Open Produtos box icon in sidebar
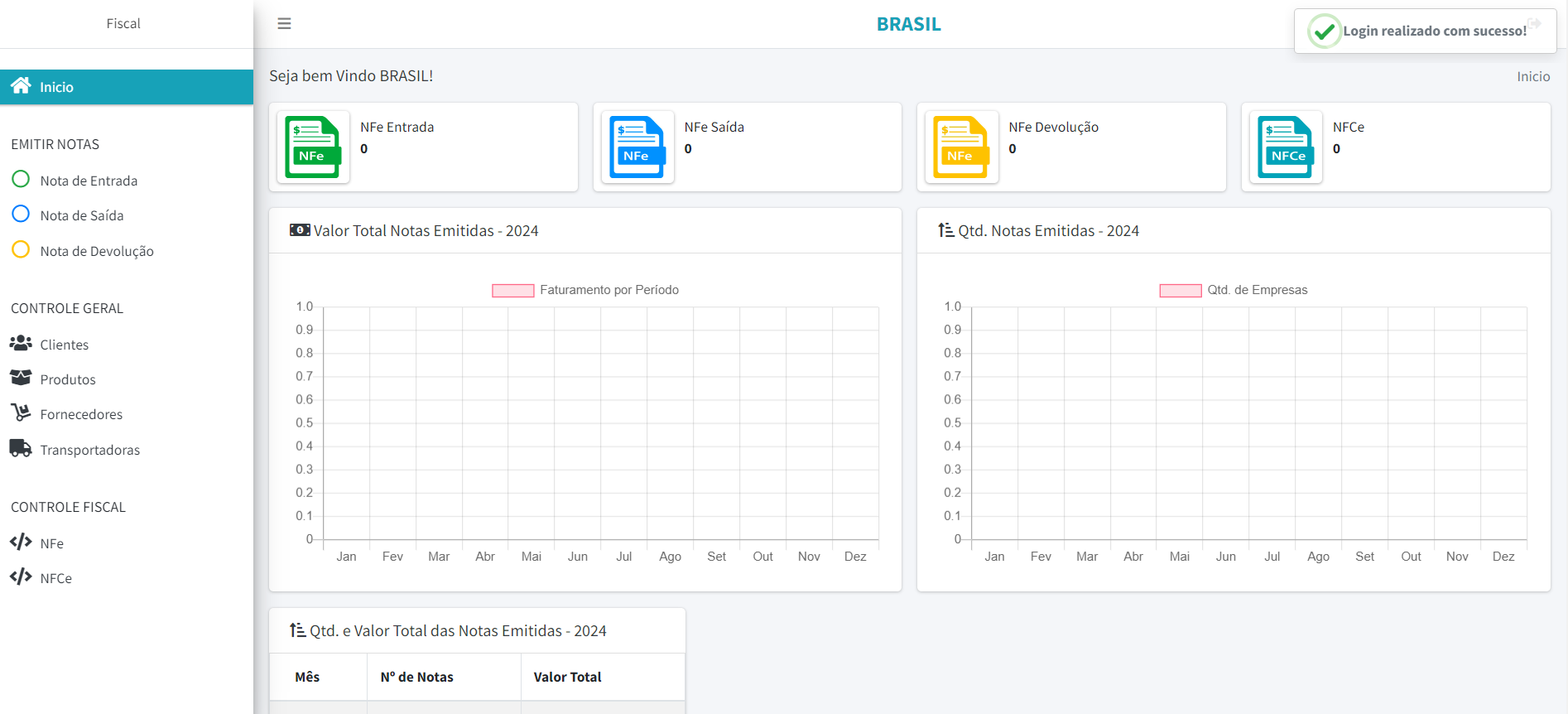 click(x=21, y=379)
